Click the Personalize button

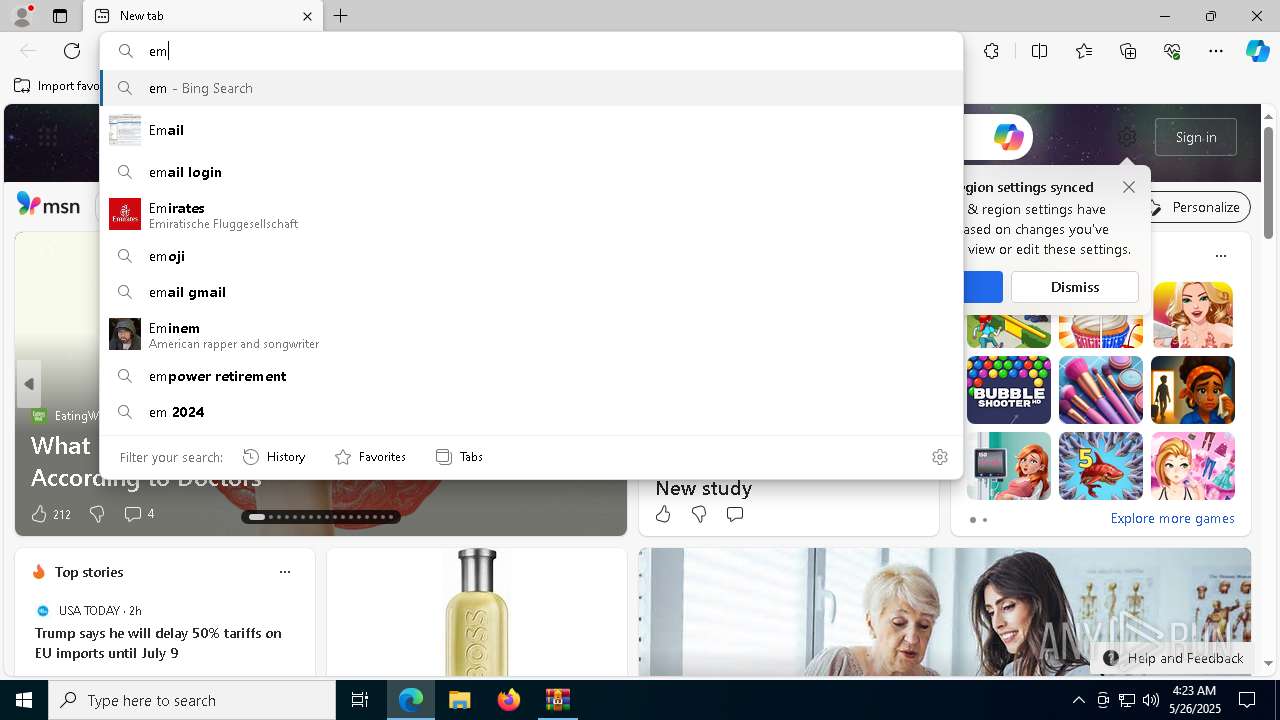(1194, 207)
